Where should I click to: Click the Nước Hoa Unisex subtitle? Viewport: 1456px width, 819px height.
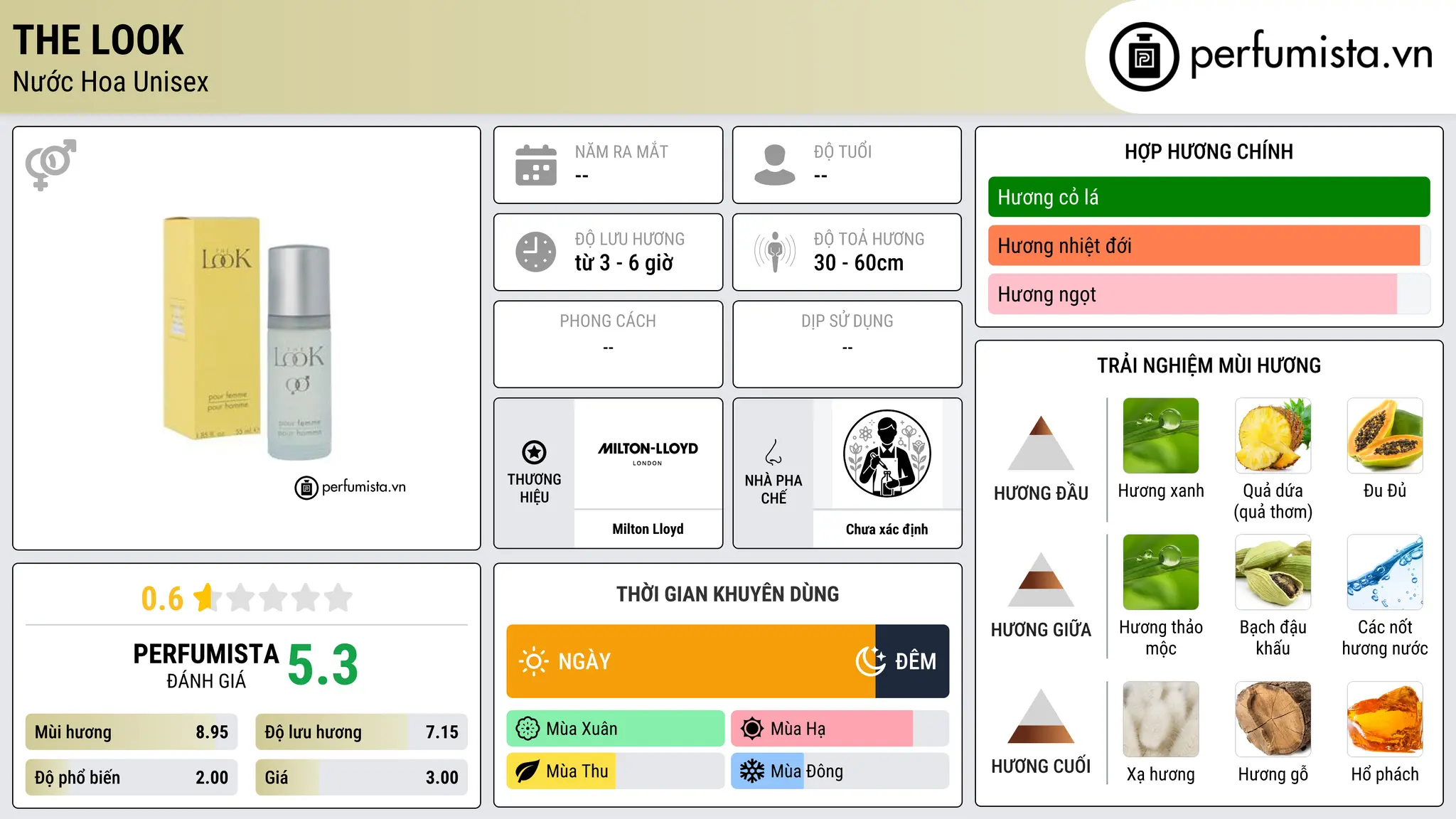(110, 82)
